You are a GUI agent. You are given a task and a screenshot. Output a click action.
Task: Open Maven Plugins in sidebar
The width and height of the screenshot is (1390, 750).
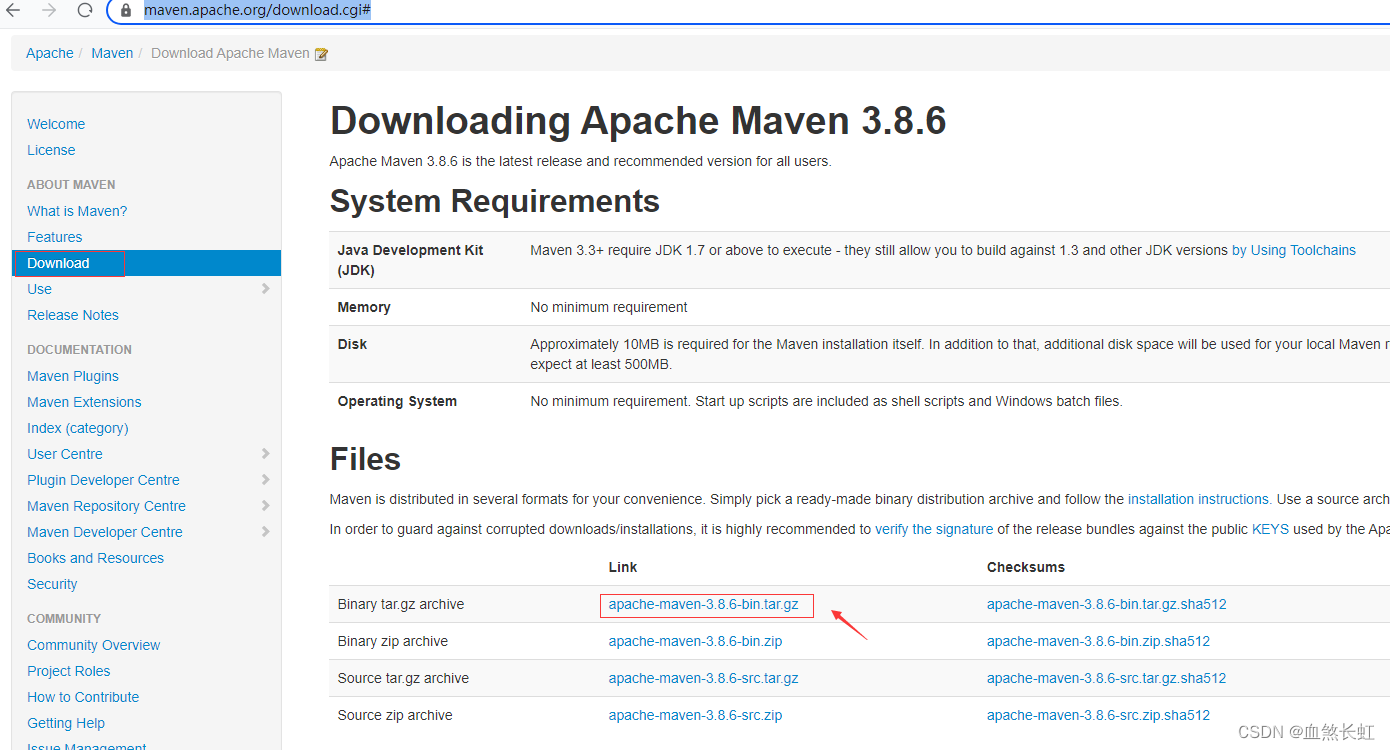tap(73, 376)
